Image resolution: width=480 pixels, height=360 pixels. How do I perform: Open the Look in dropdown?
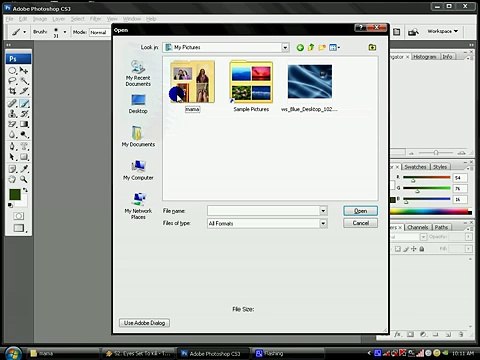click(x=285, y=48)
